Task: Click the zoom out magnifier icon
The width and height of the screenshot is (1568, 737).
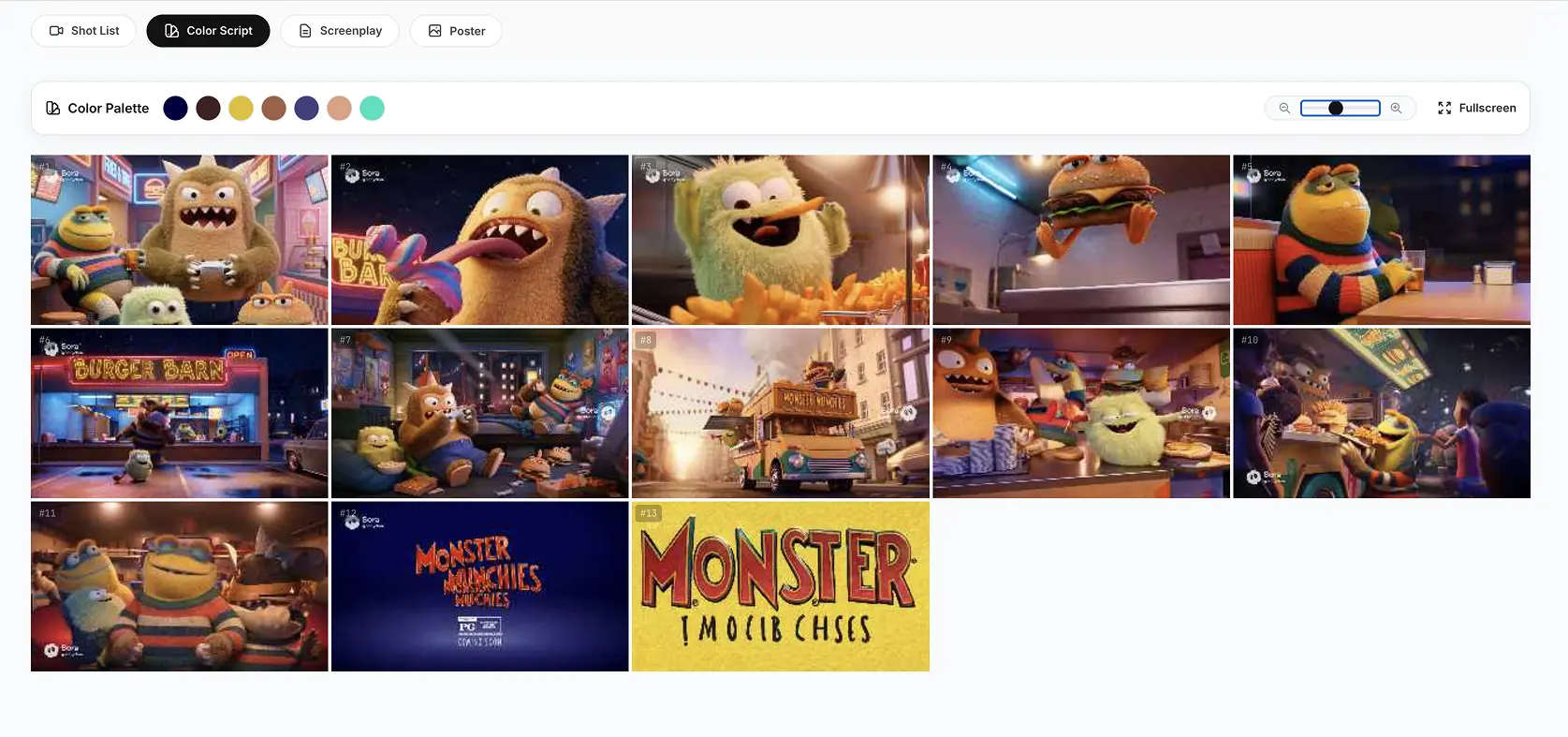Action: pyautogui.click(x=1284, y=109)
